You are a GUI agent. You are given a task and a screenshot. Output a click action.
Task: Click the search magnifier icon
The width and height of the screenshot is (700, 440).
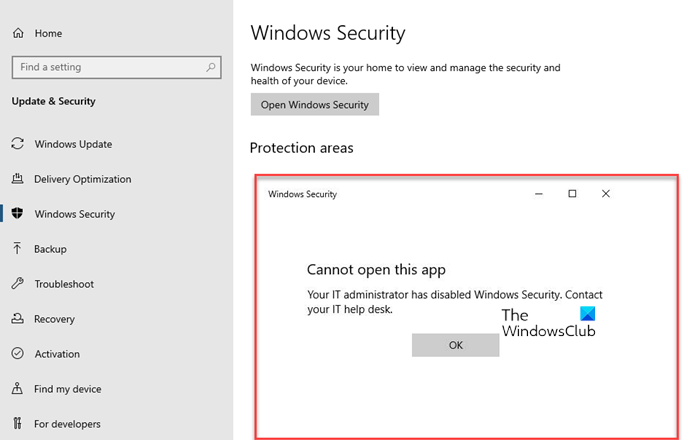(x=211, y=67)
